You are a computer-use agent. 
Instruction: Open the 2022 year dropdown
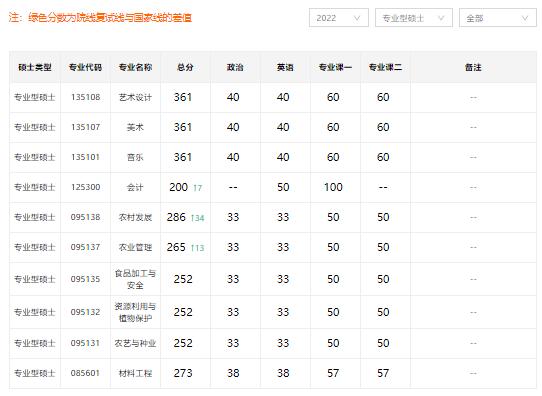click(338, 18)
